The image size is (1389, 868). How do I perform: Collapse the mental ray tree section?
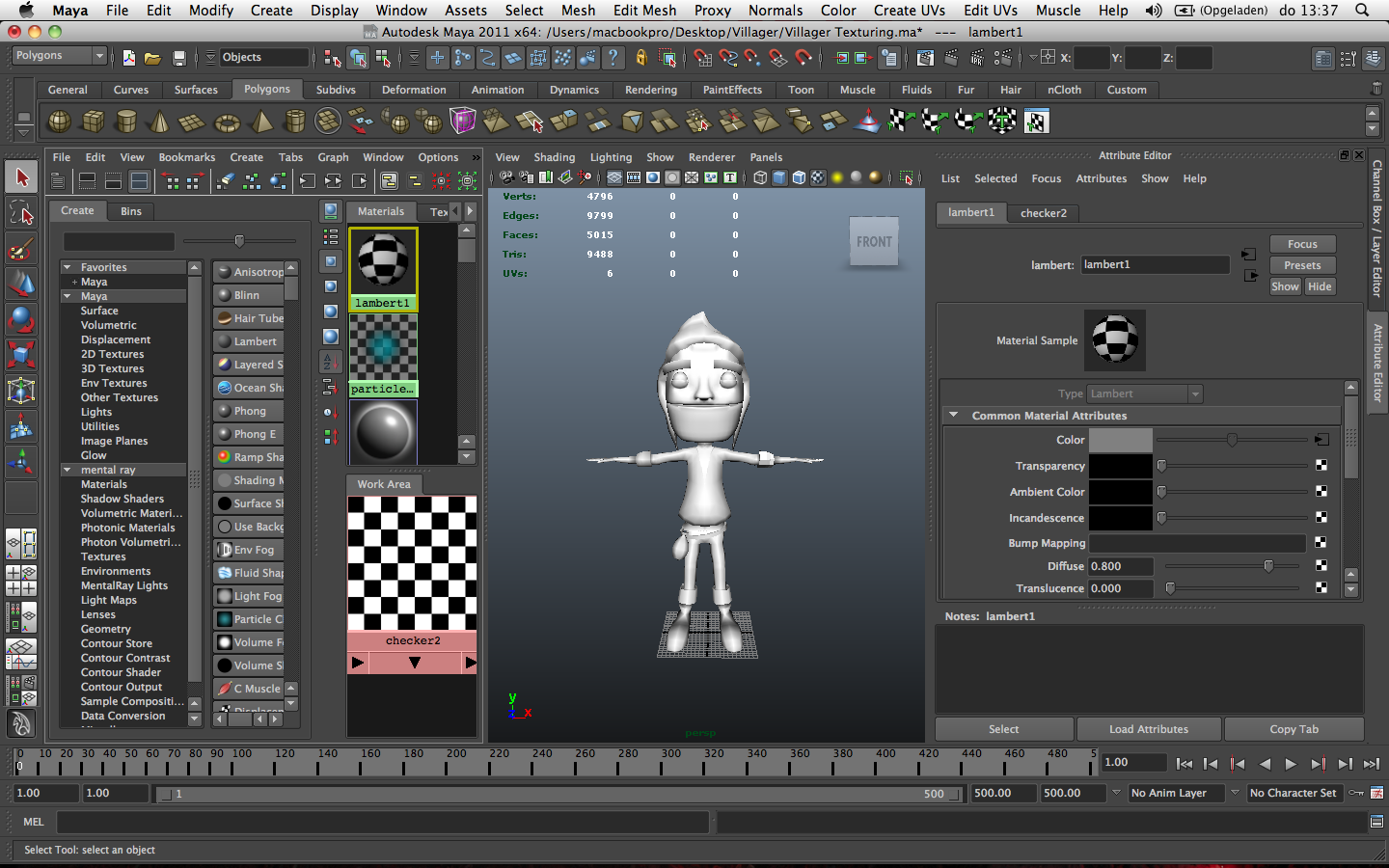coord(68,470)
